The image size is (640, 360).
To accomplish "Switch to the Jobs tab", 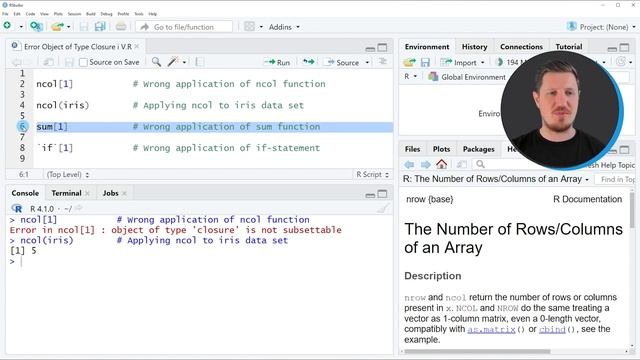I will (x=110, y=193).
